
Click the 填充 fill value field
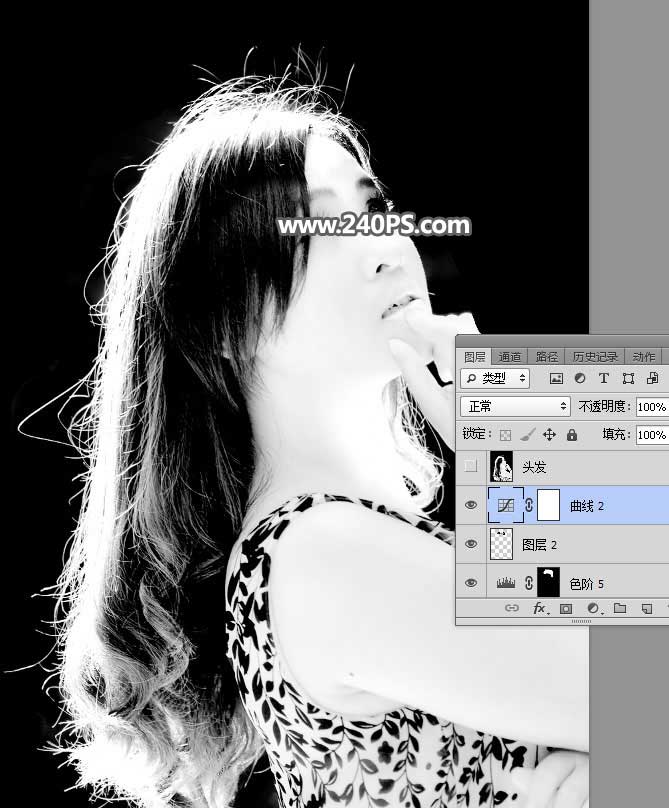click(652, 435)
